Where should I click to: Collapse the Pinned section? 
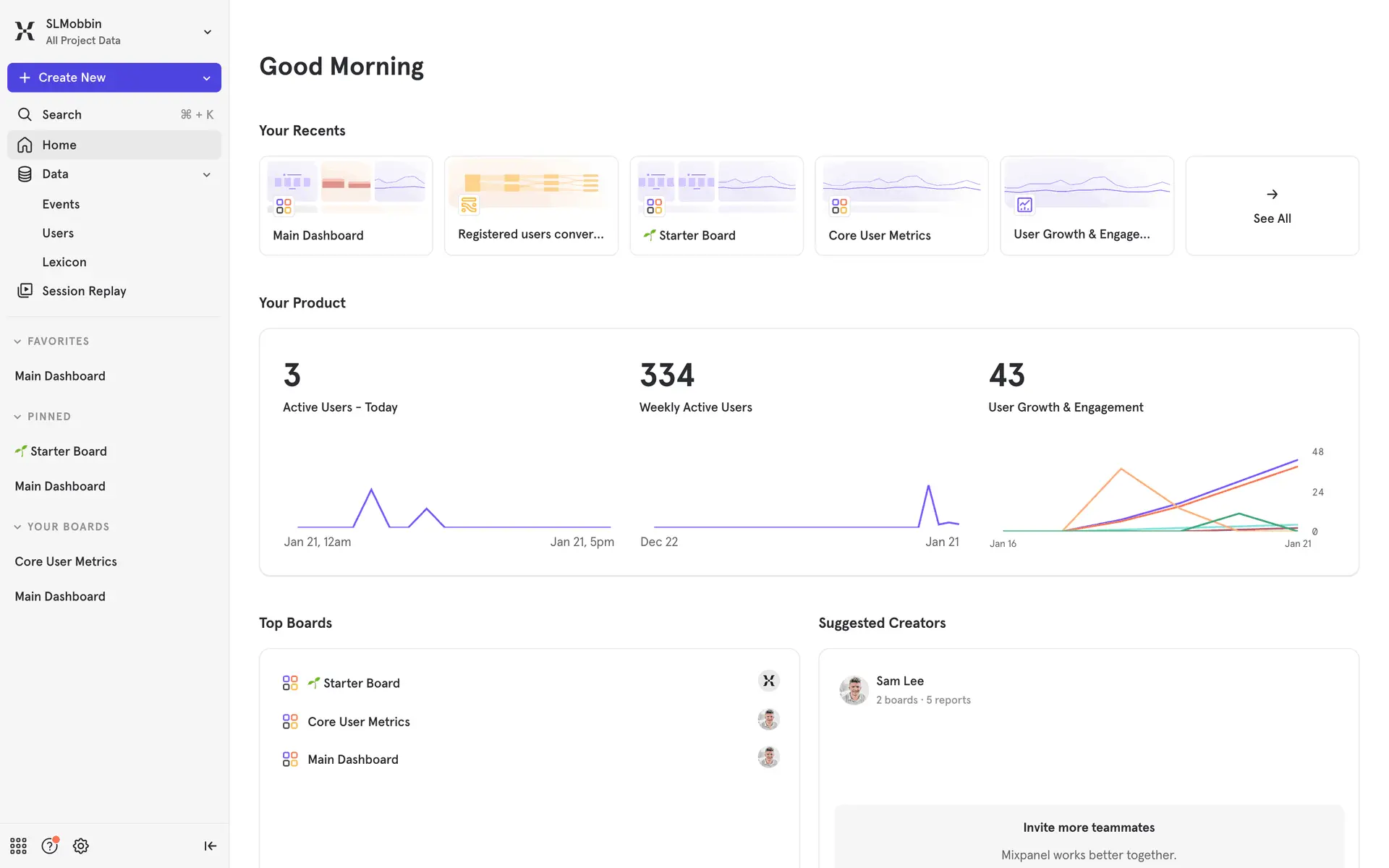click(17, 417)
